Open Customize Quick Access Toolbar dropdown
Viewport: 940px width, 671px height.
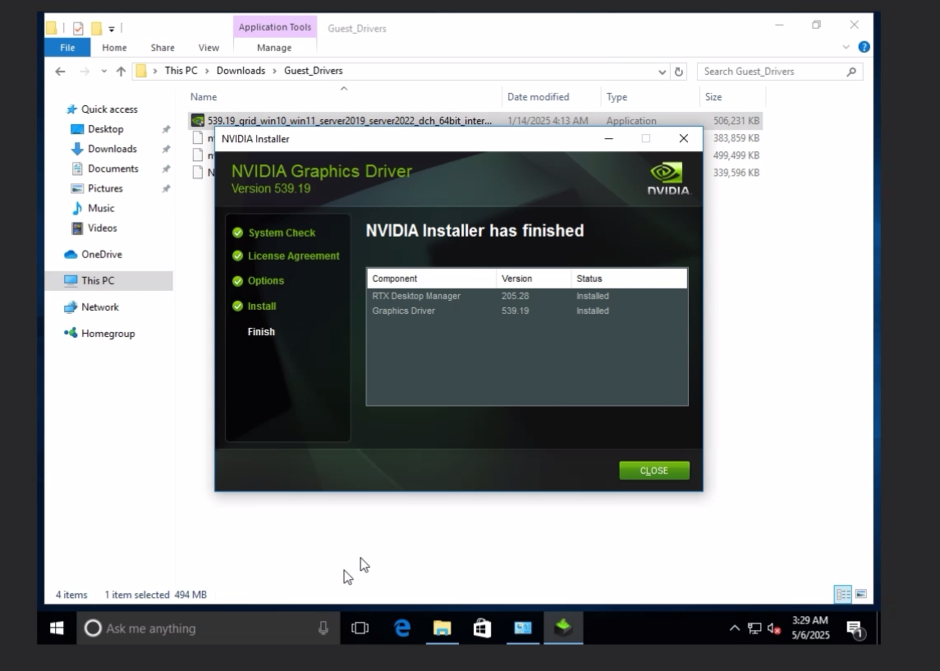click(x=112, y=29)
